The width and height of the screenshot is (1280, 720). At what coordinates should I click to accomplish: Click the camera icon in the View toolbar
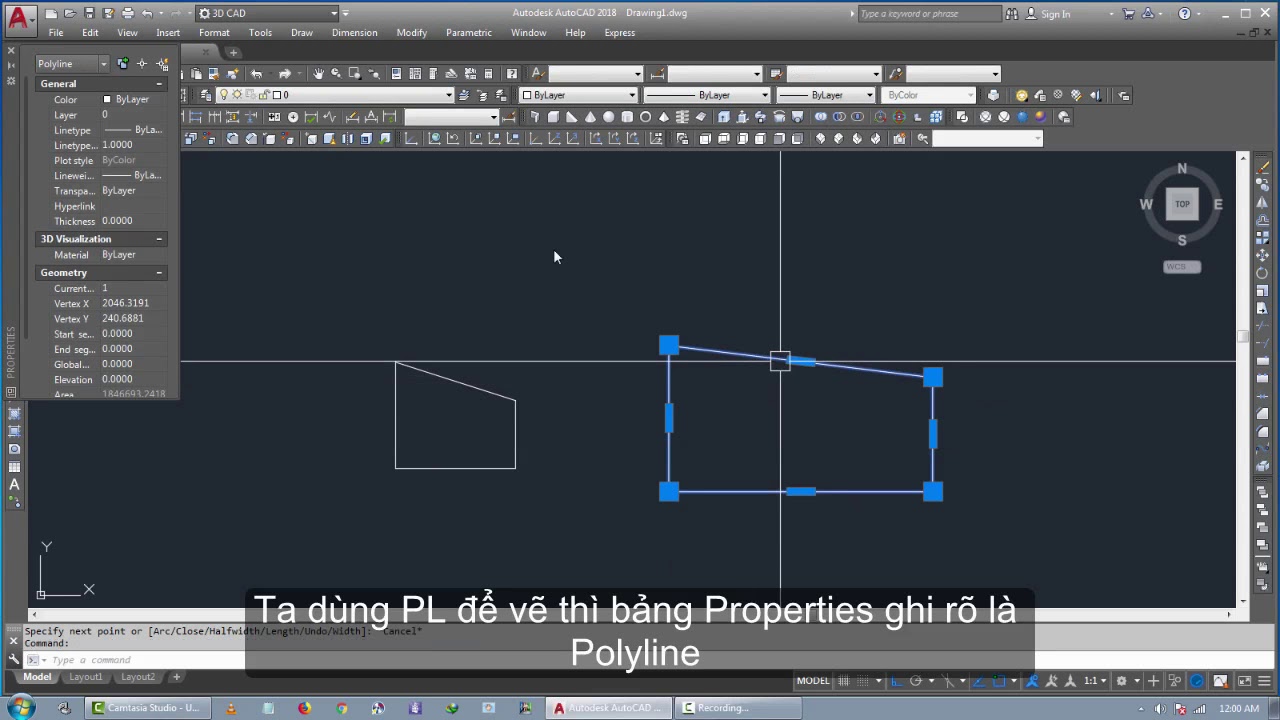click(899, 139)
